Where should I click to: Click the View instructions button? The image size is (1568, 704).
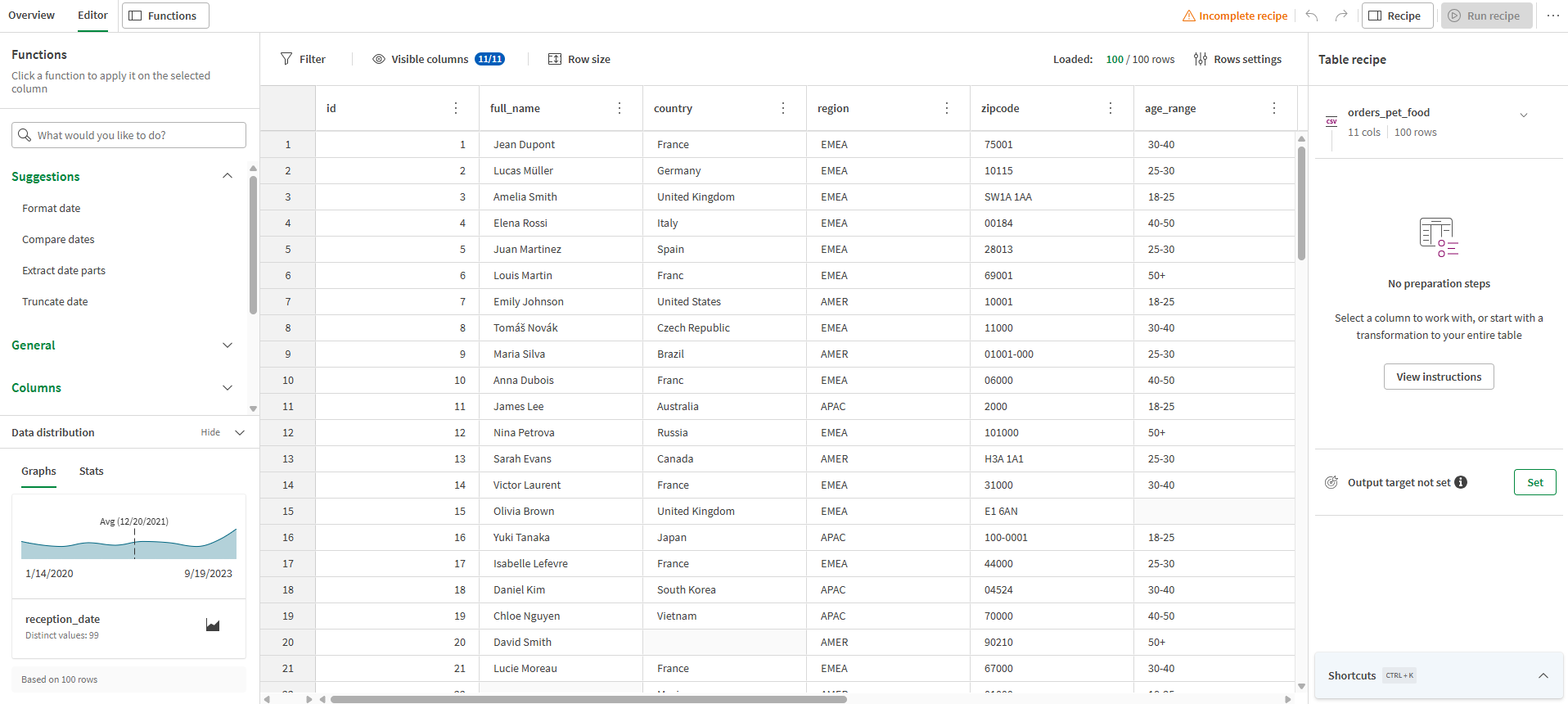coord(1439,377)
